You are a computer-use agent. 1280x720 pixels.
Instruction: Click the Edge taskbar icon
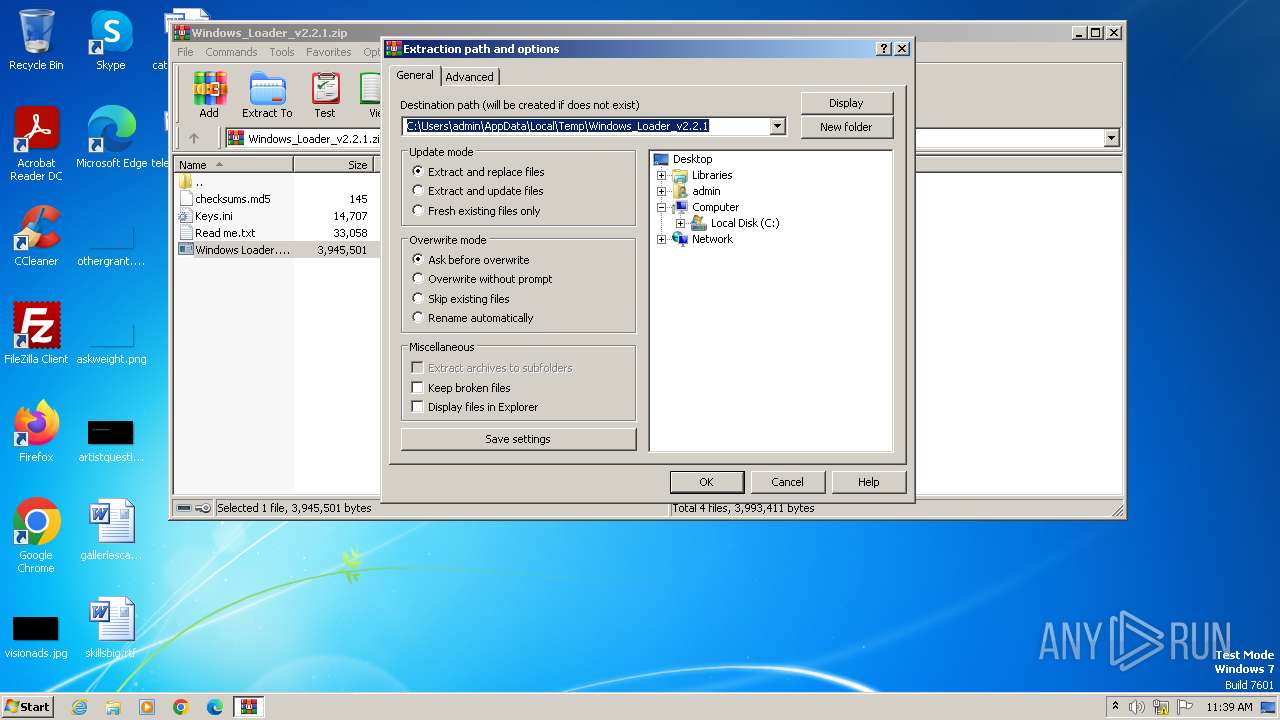[215, 707]
